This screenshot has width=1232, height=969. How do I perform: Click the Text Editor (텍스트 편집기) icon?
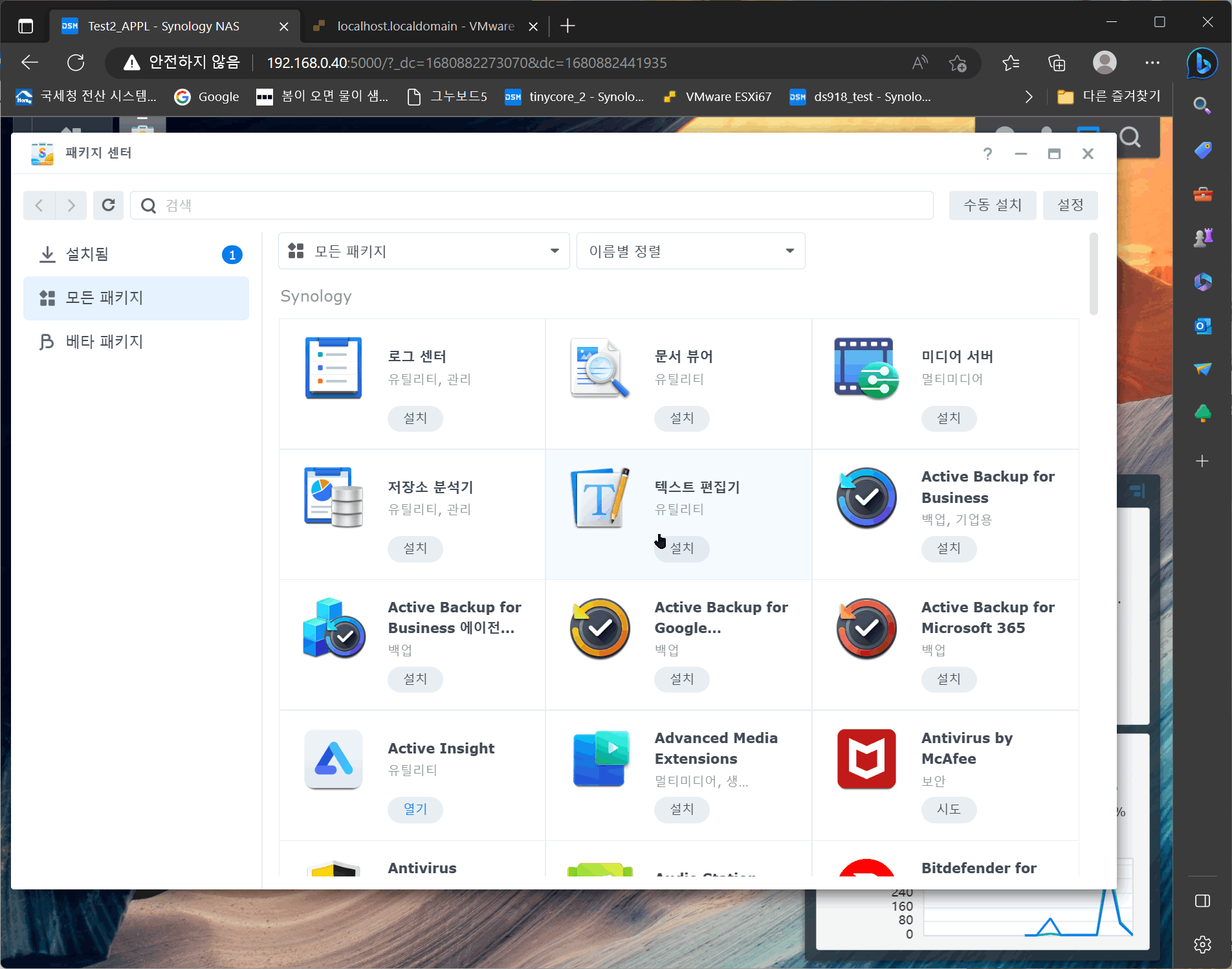click(x=600, y=497)
